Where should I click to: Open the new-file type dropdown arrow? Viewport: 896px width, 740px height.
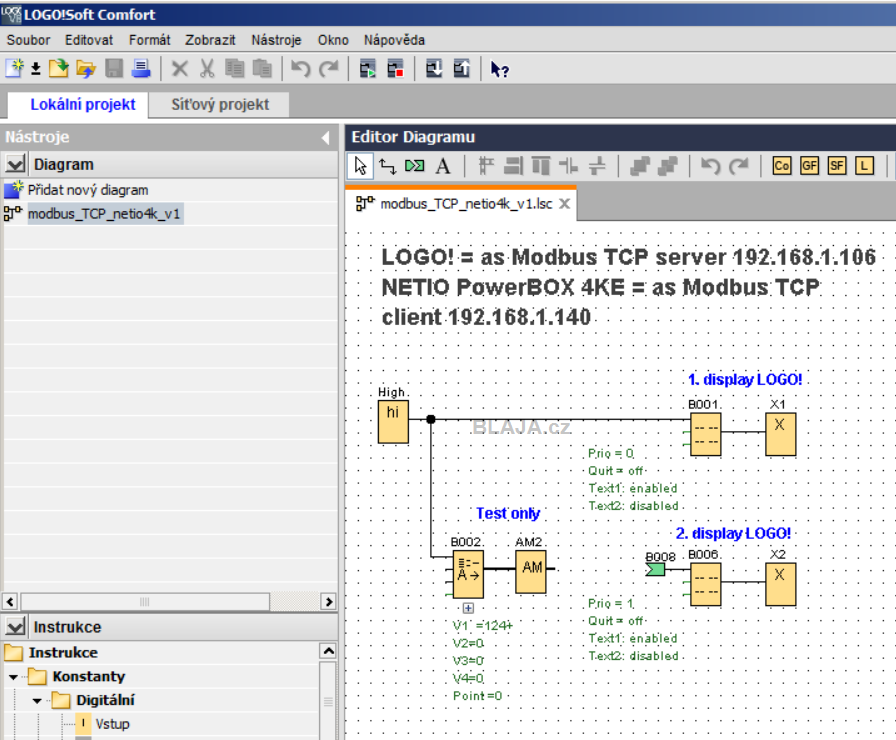[x=35, y=69]
